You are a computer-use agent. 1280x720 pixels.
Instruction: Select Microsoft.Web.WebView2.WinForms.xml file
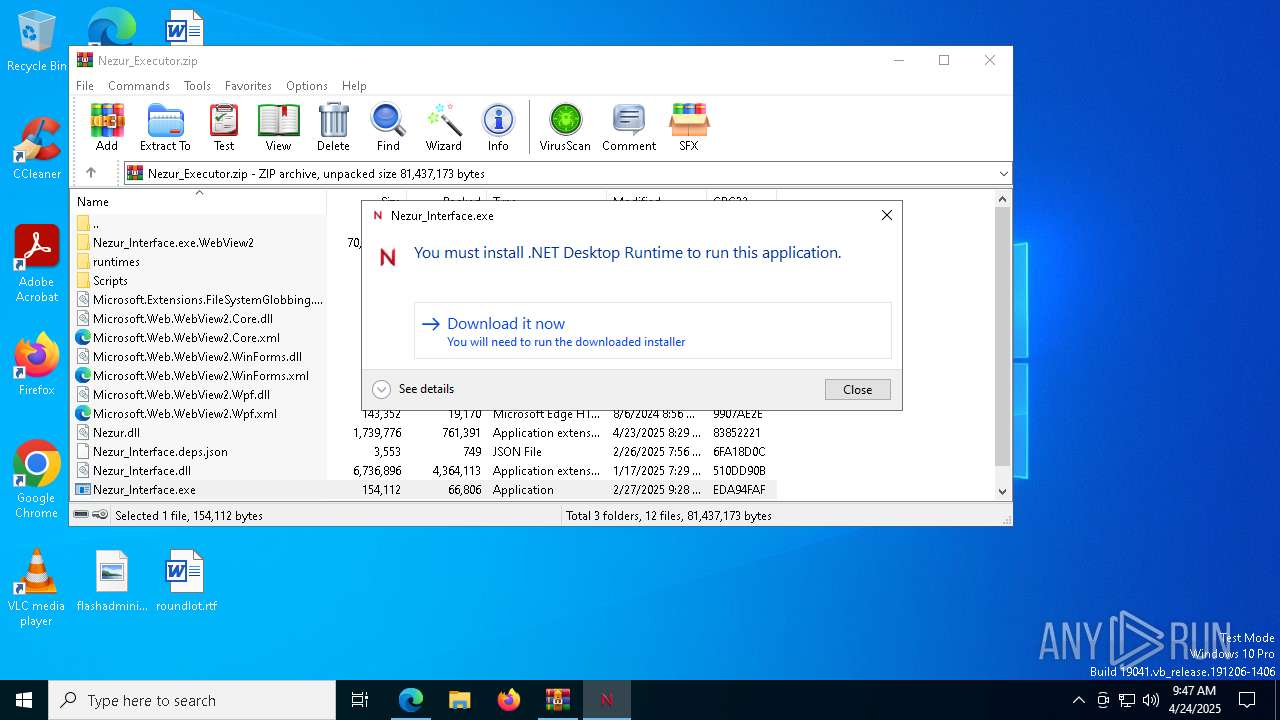[200, 375]
